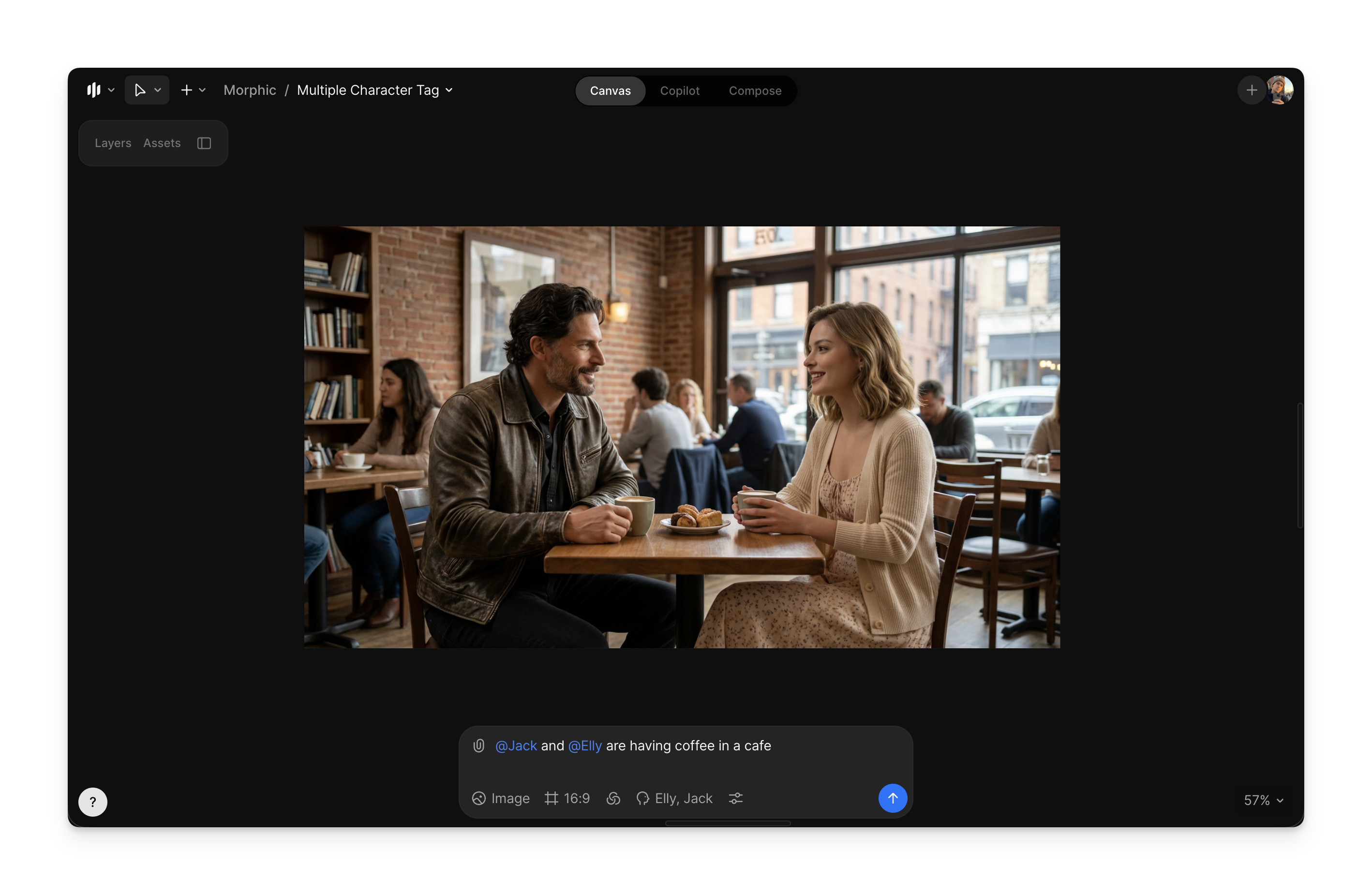Click the attachment paperclip icon
The width and height of the screenshot is (1372, 895).
[x=478, y=746]
